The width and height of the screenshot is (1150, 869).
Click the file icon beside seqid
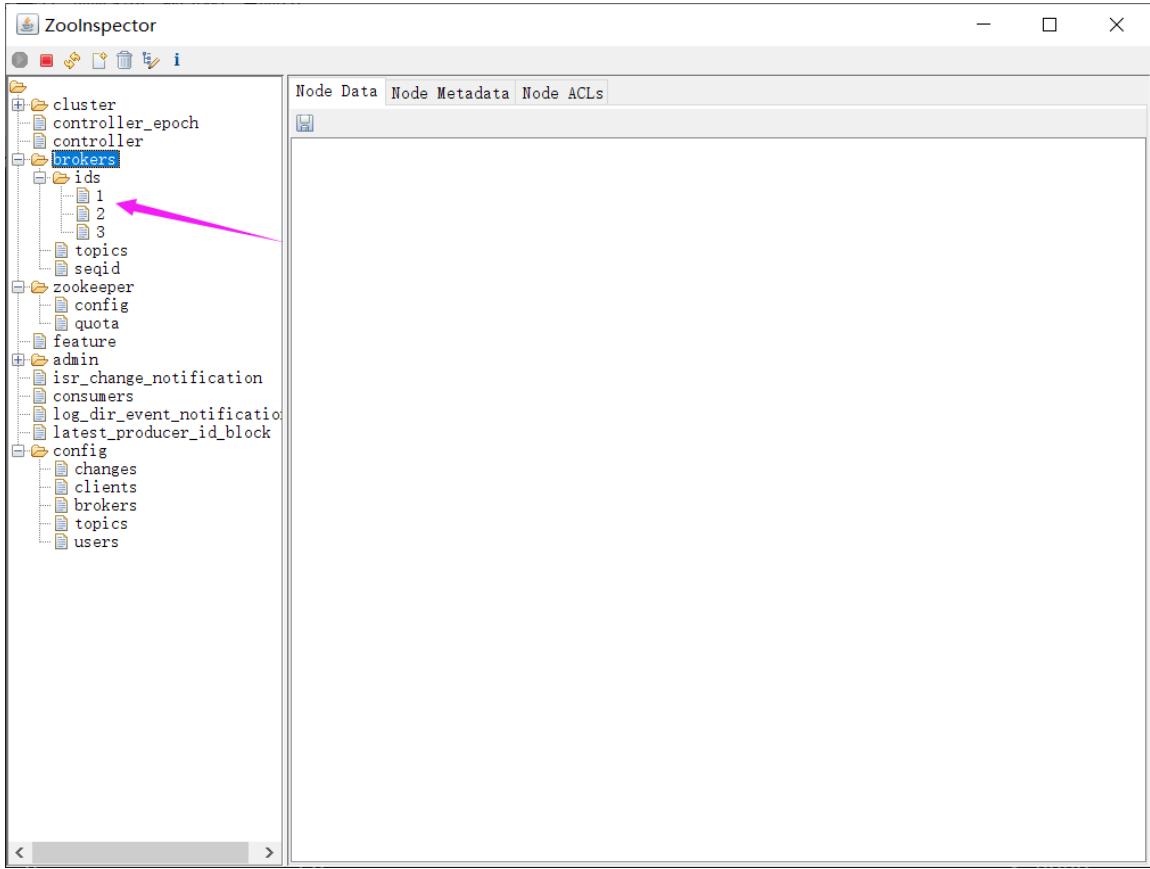[x=62, y=269]
